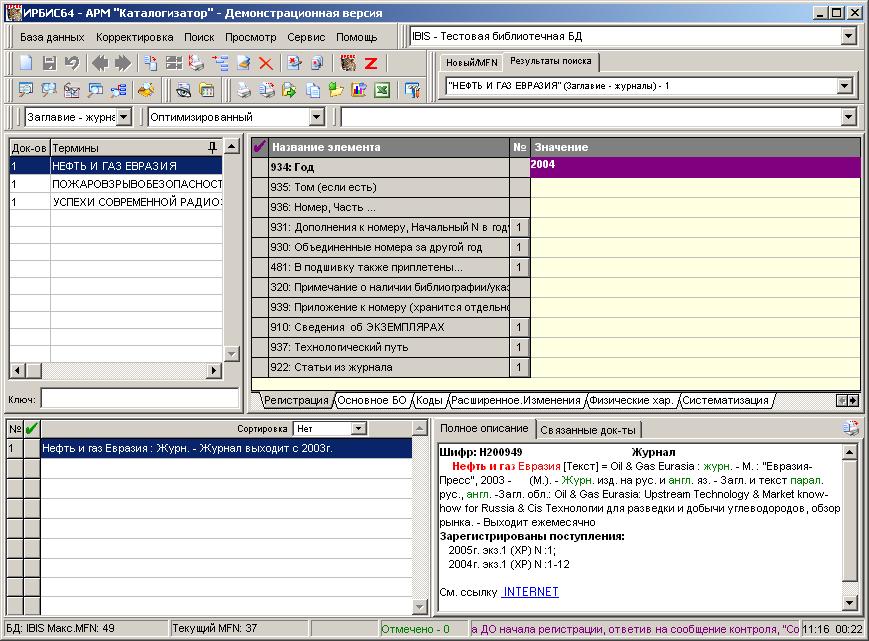Click the right tab-scroll arrow after Систематизация

point(853,400)
